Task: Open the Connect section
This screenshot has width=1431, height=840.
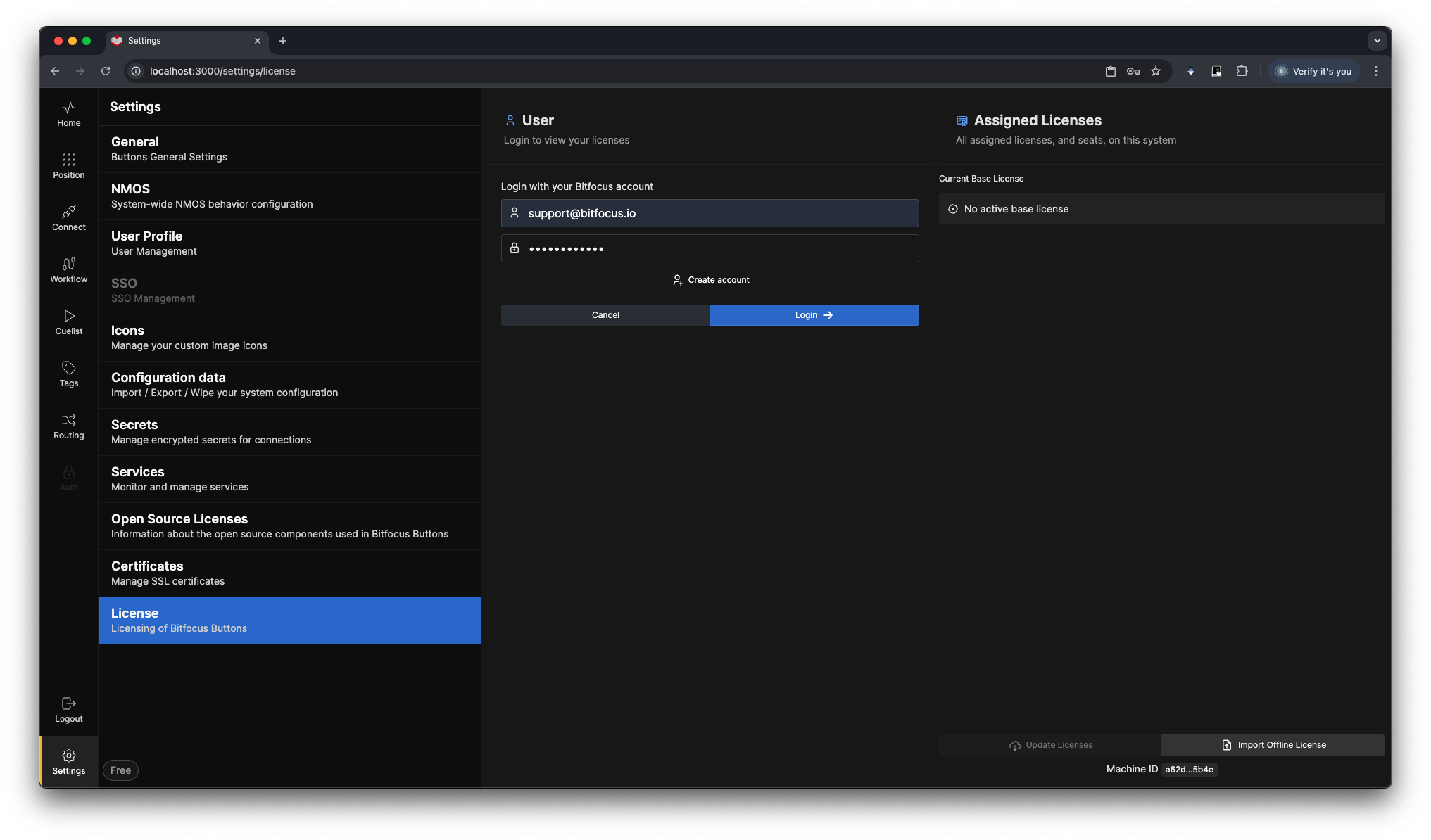Action: click(68, 218)
